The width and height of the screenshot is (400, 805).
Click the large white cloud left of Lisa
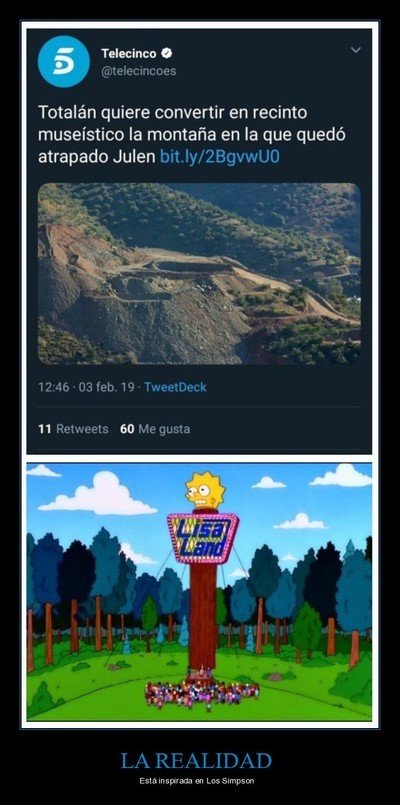(97, 495)
